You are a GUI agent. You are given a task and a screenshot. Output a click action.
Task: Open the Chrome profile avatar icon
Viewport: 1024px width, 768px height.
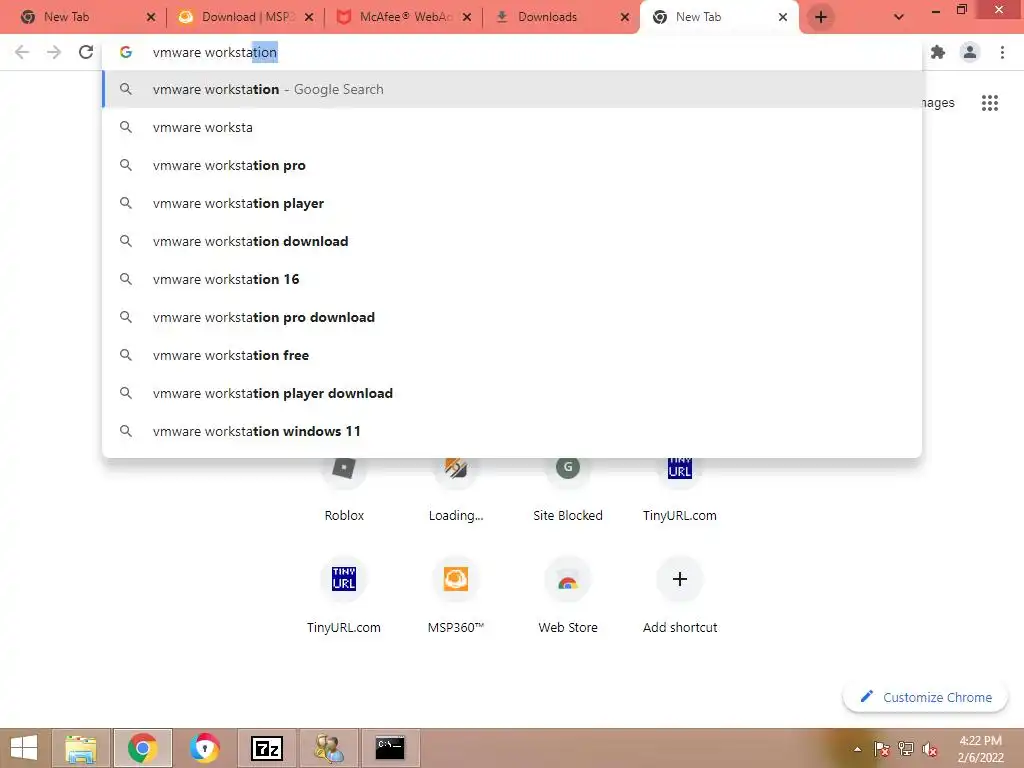(970, 52)
